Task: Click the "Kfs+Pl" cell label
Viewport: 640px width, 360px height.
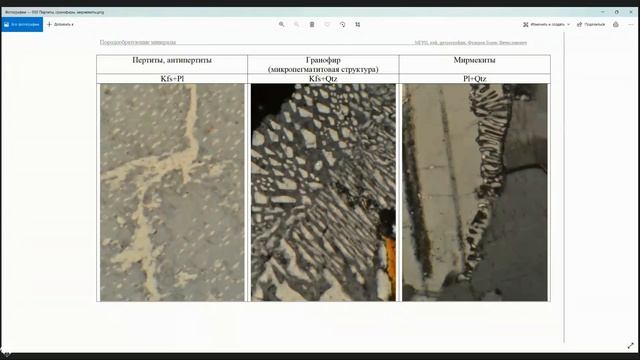Action: [172, 78]
